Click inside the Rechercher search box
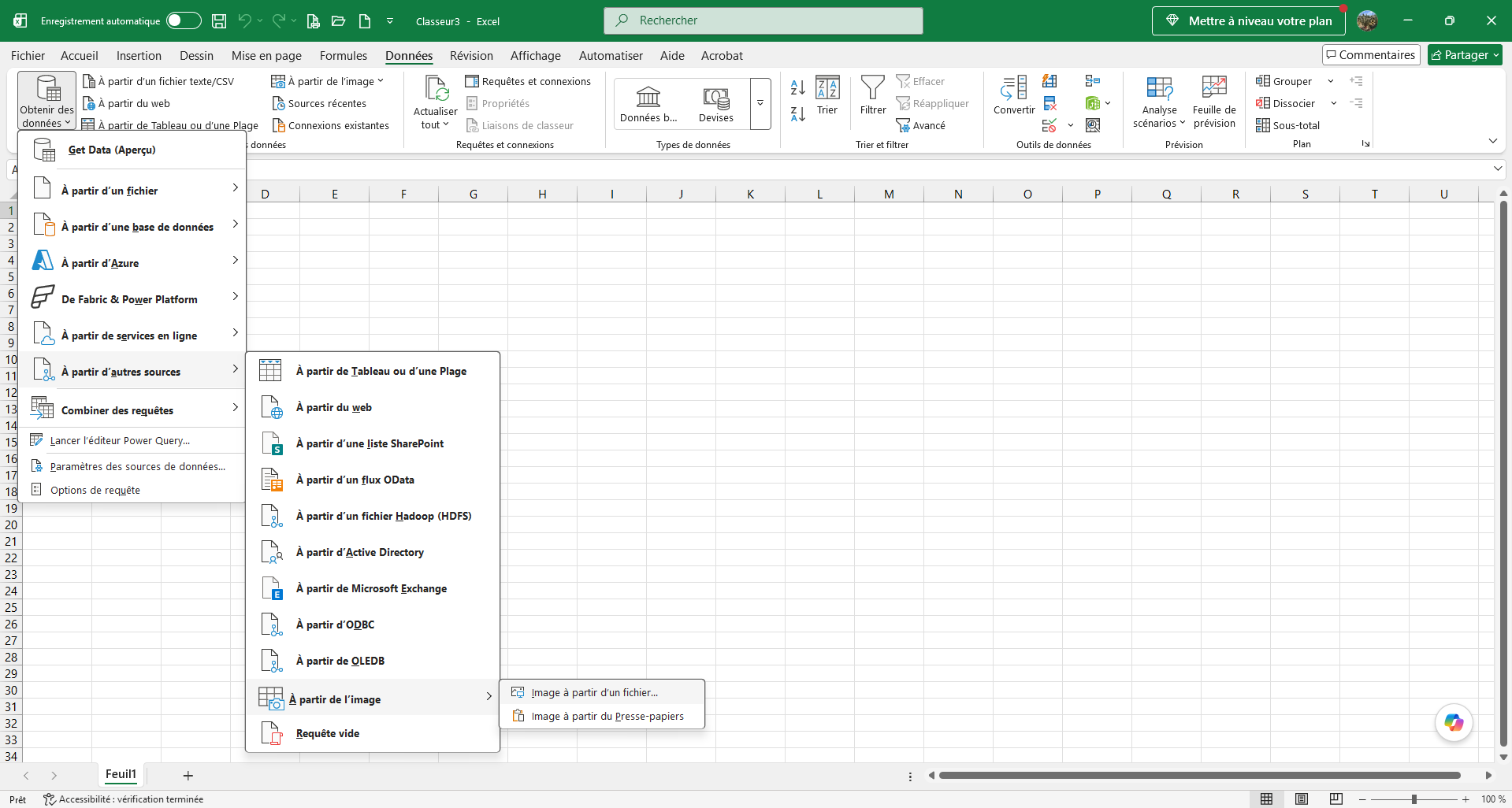This screenshot has height=808, width=1512. coord(763,20)
